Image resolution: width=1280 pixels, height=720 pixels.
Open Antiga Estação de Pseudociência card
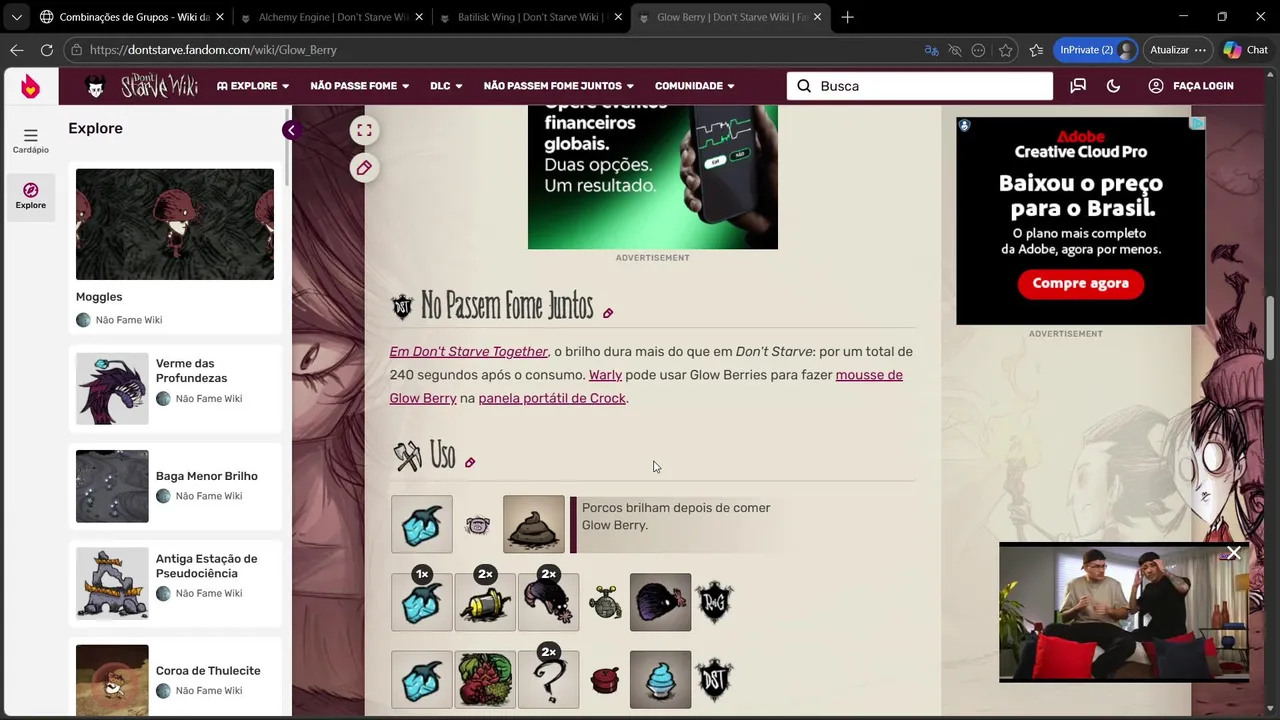(175, 583)
